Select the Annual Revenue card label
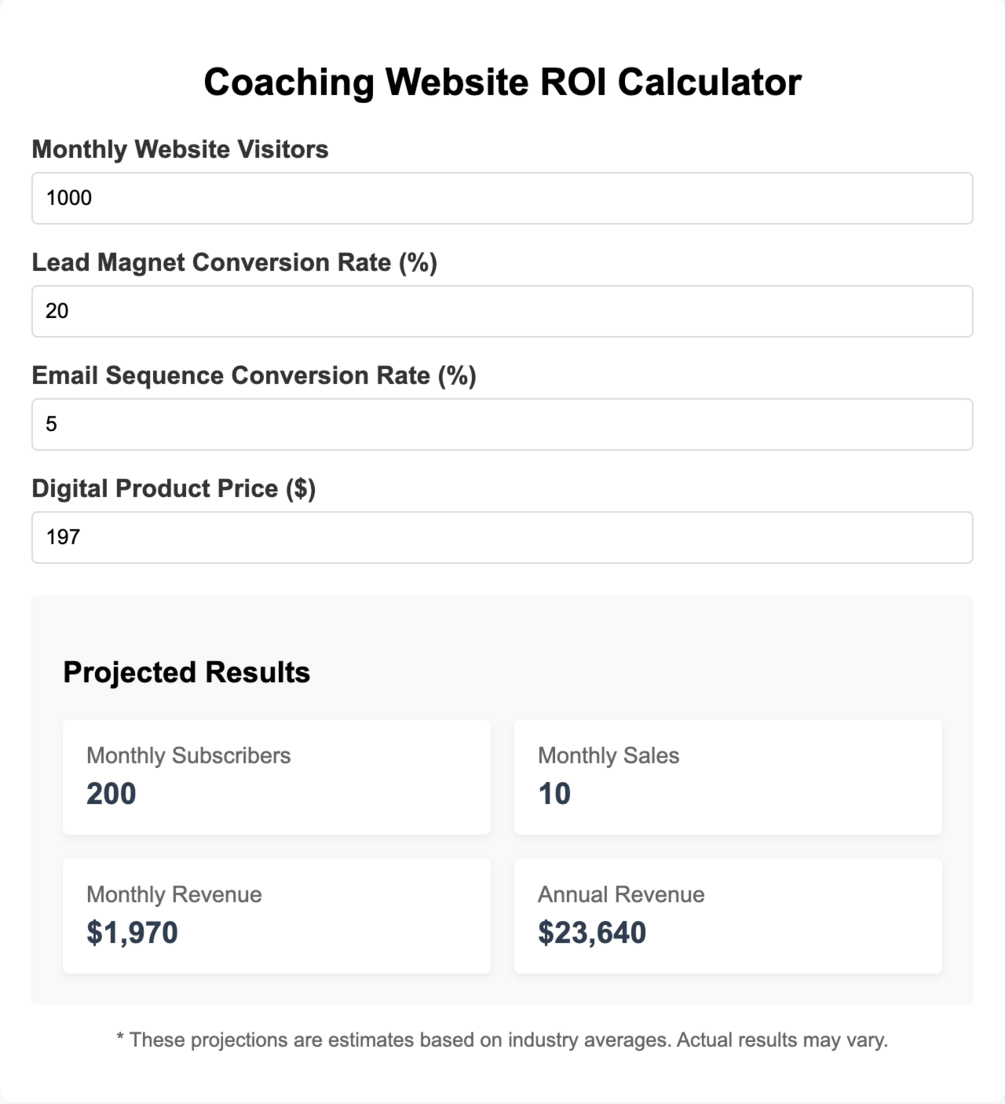This screenshot has height=1104, width=1005. click(621, 894)
